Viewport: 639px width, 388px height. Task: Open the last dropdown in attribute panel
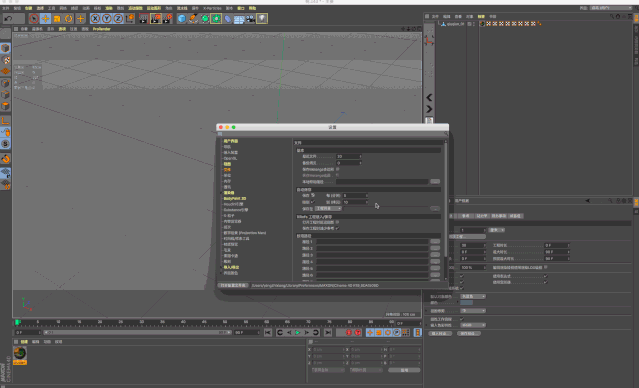click(x=473, y=325)
